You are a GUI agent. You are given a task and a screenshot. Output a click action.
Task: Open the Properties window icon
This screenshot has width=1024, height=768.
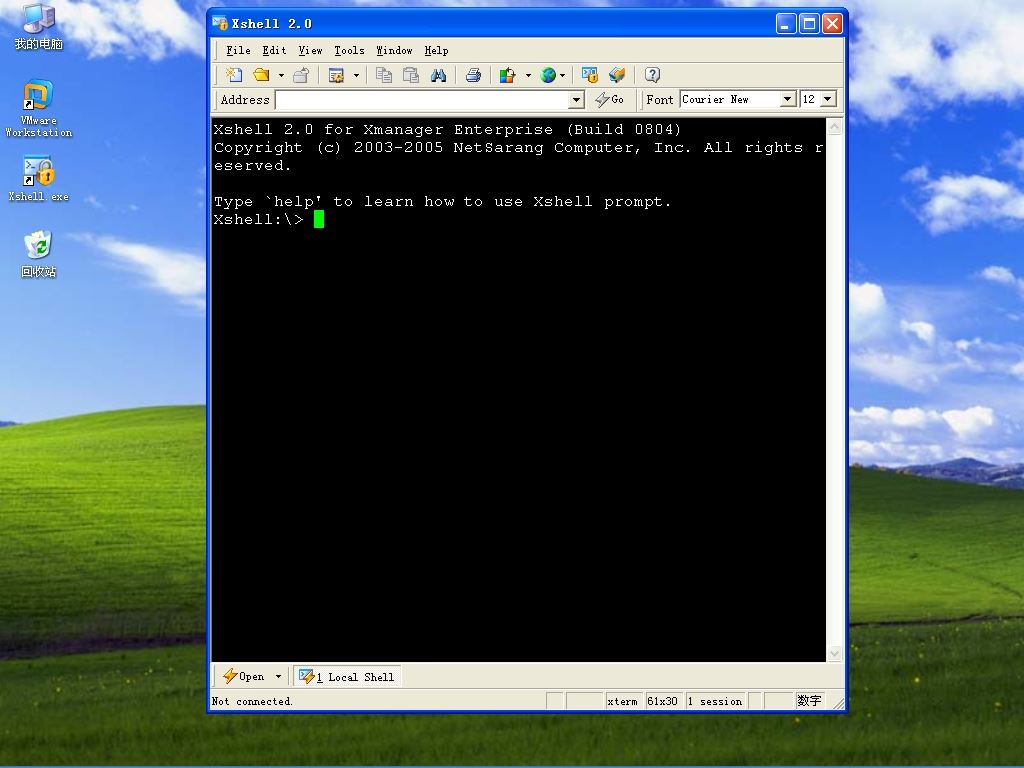(x=336, y=75)
